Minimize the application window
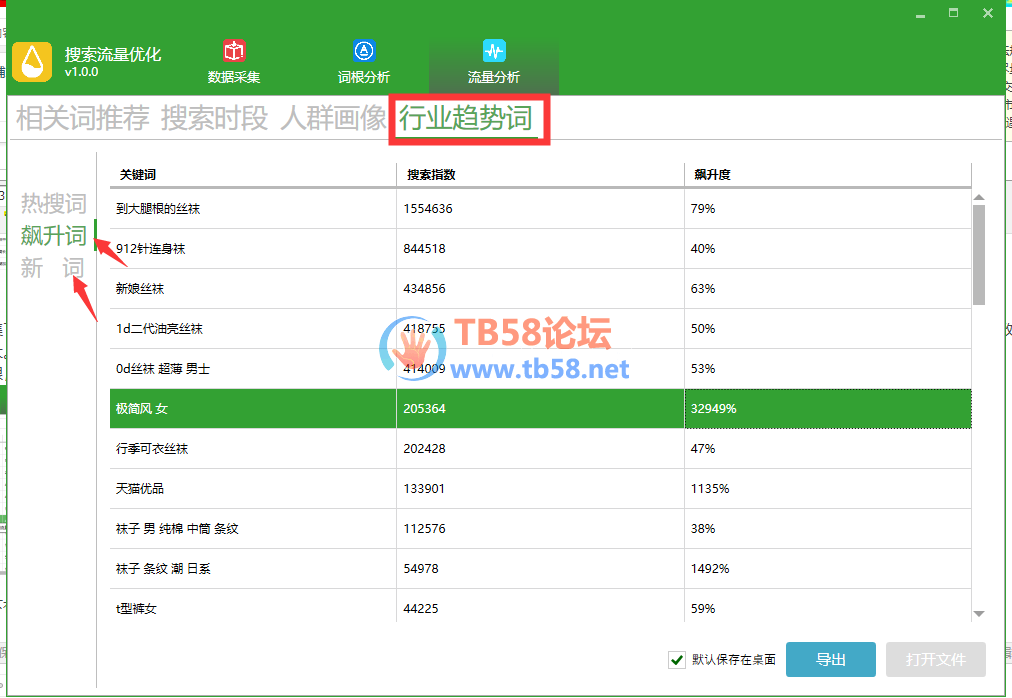Screen dimensions: 1012x698 click(920, 14)
